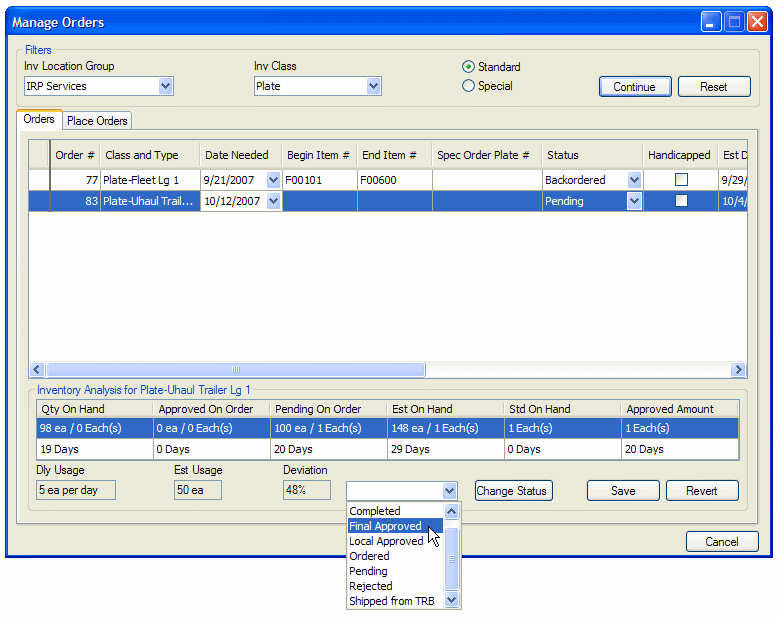Click the orders grid left scroll arrow
779x618 pixels.
coord(37,369)
